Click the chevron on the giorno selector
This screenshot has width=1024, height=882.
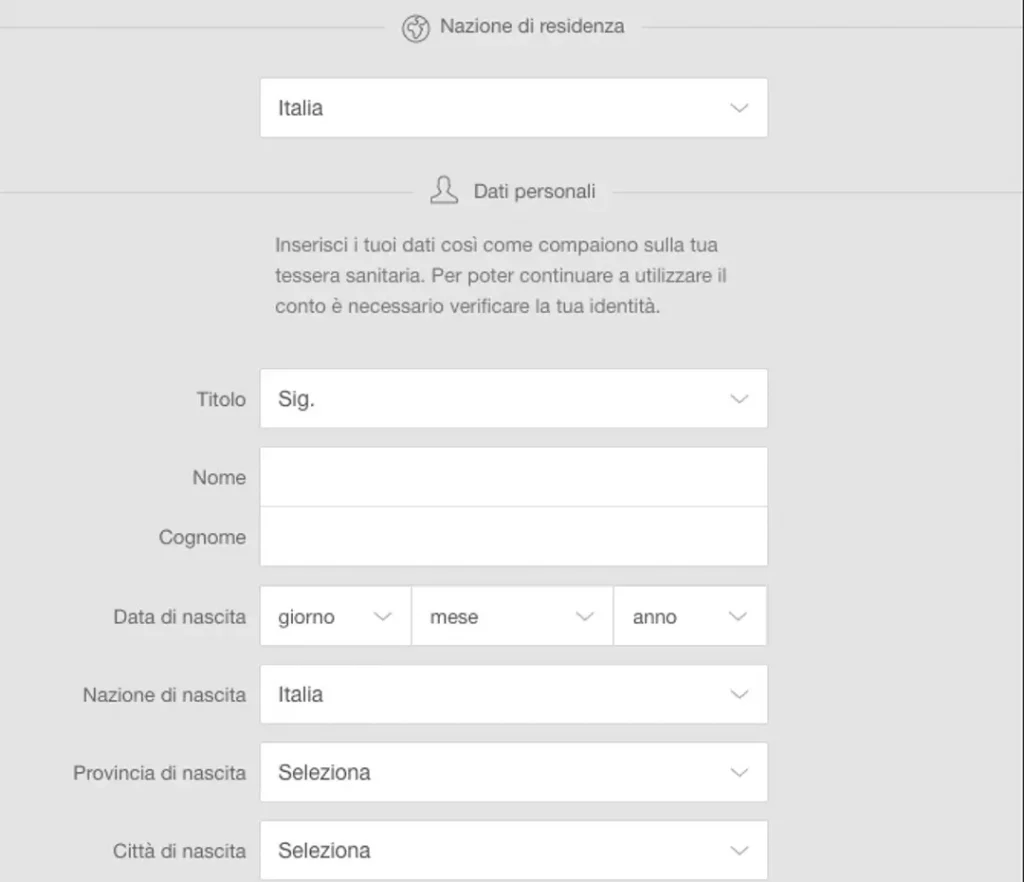(x=385, y=616)
